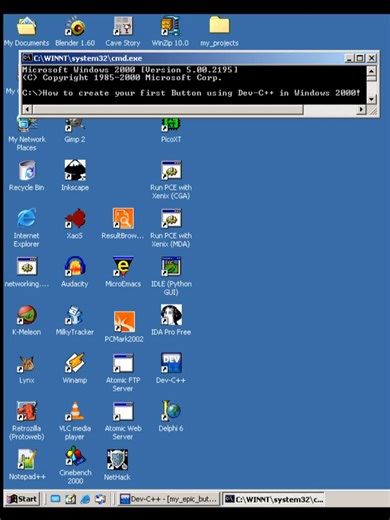
Task: Select the cmd.exe taskbar button
Action: [x=273, y=499]
